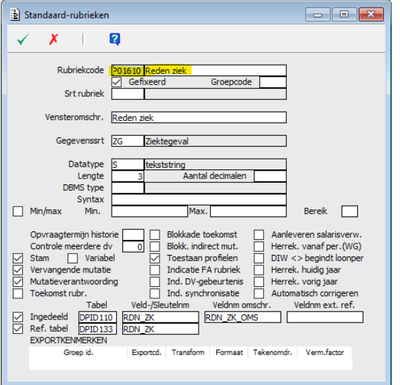The height and width of the screenshot is (385, 400).
Task: Check Ind. DV-gebeurtenis checkbox
Action: click(155, 282)
